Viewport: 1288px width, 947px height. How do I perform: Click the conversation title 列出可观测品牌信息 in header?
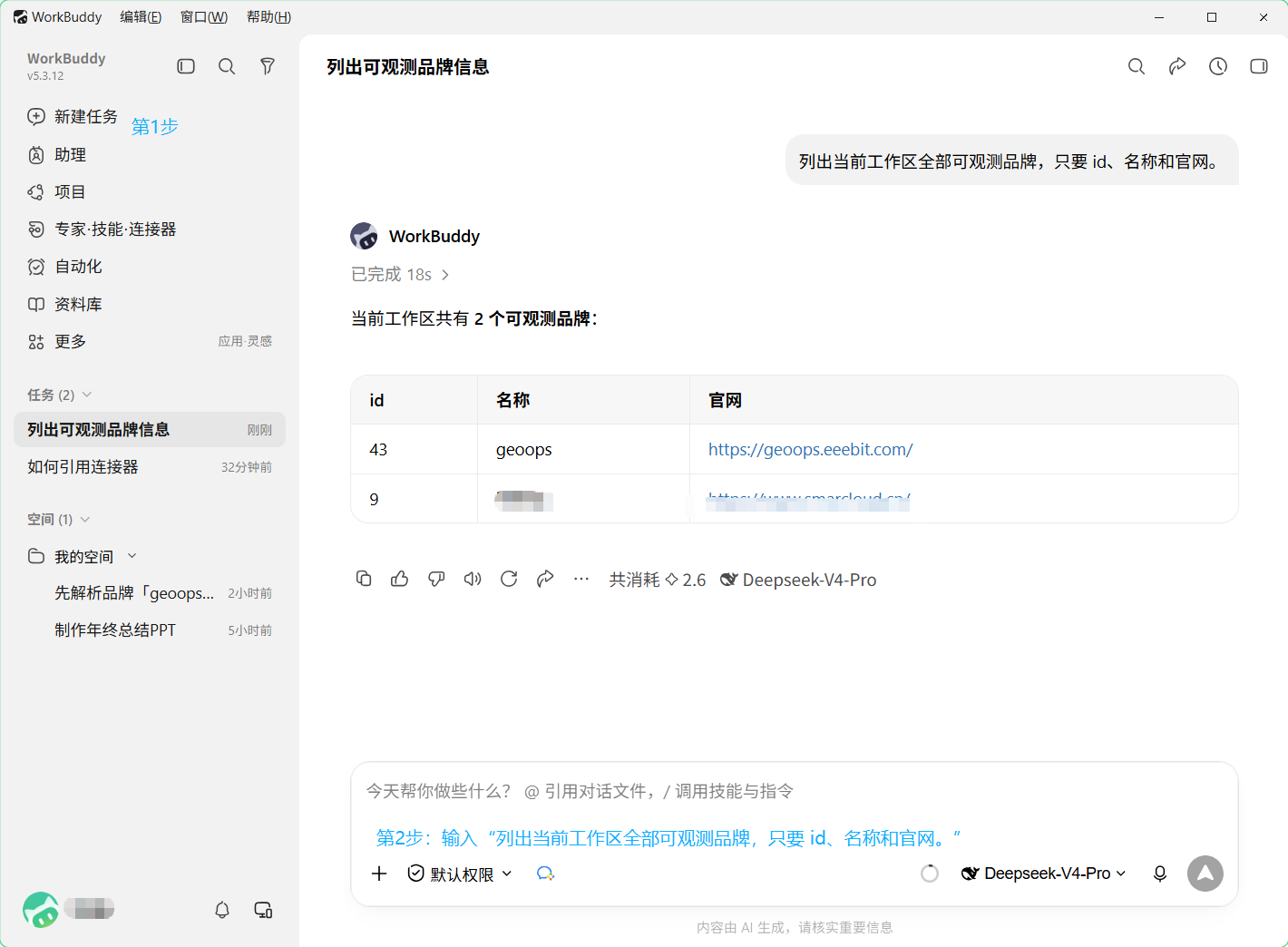408,67
